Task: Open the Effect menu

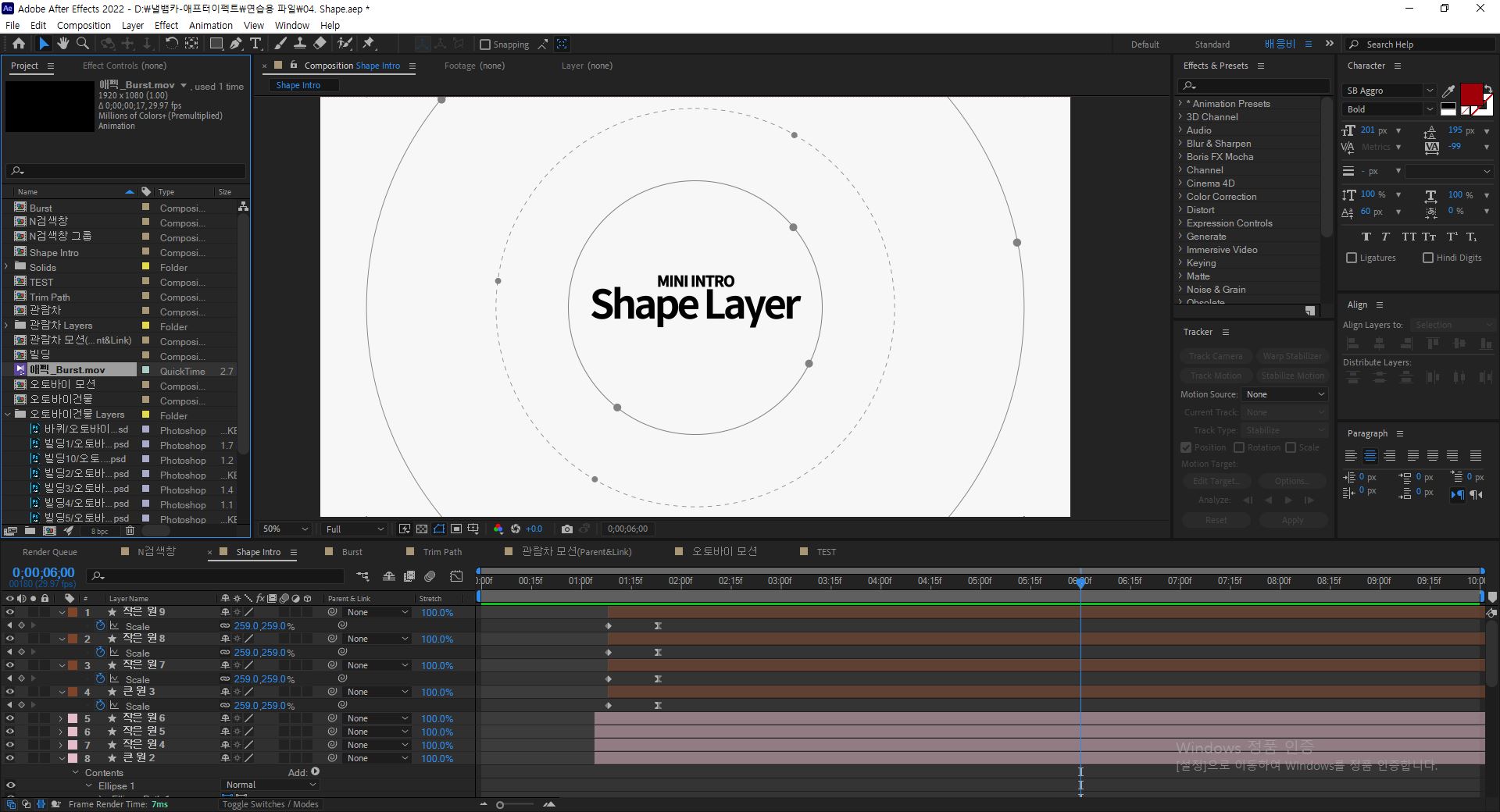Action: click(x=166, y=25)
